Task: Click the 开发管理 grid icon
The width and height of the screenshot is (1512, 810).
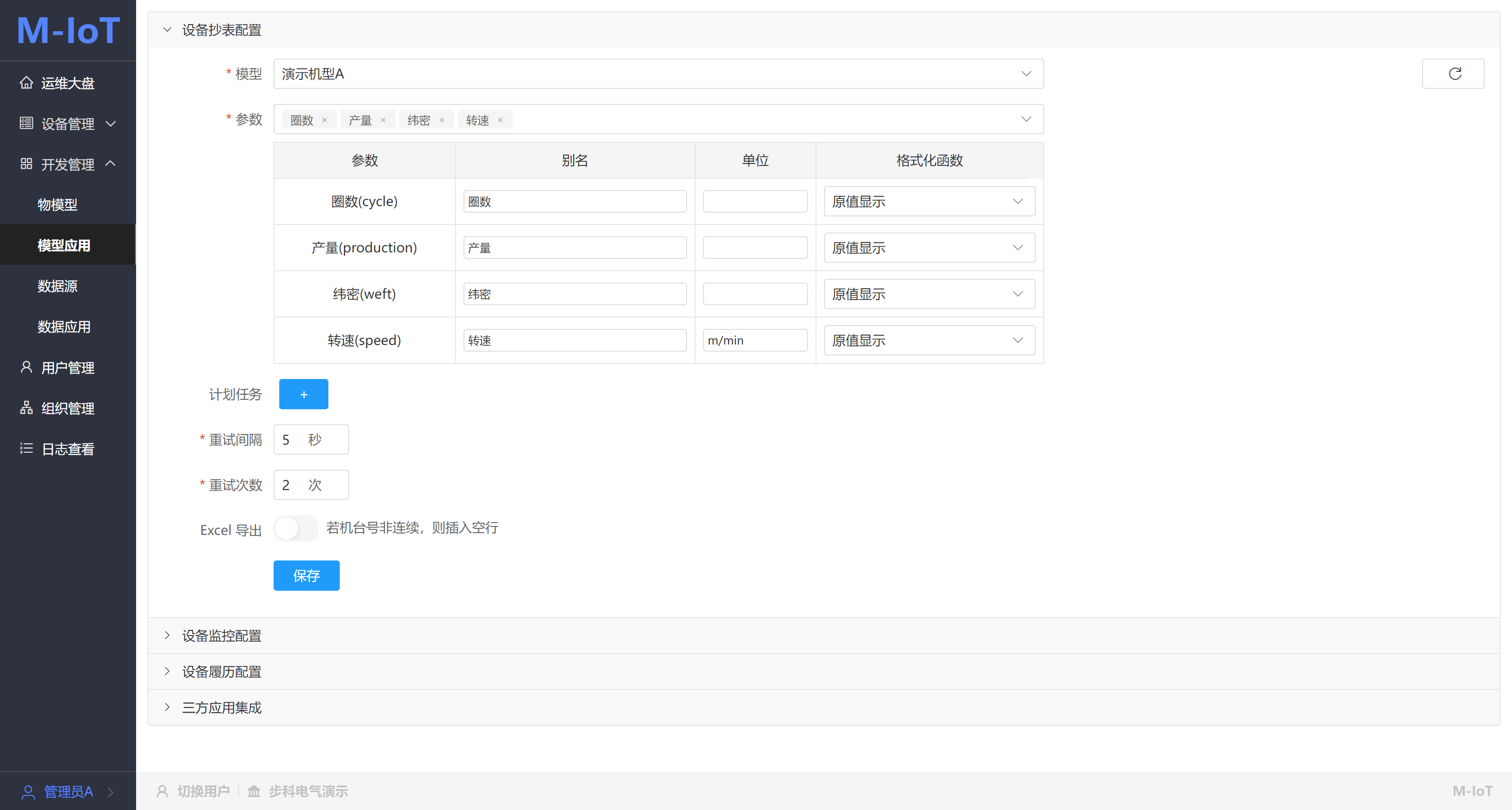Action: 26,164
